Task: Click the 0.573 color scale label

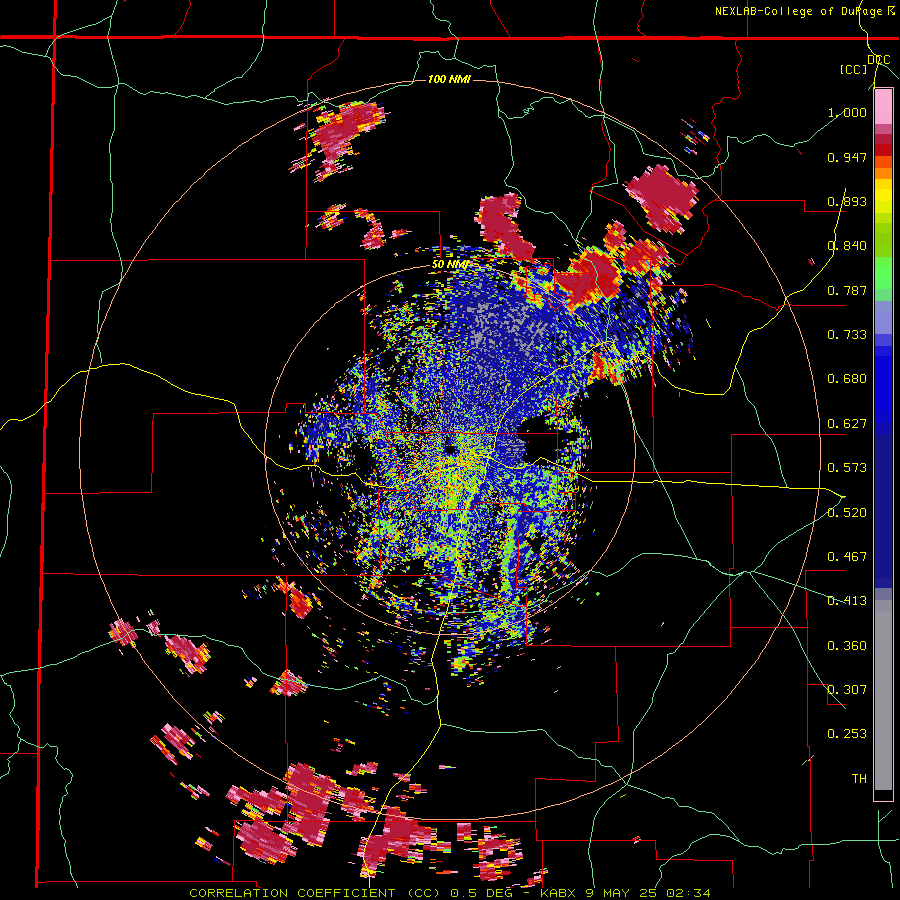Action: pyautogui.click(x=847, y=468)
